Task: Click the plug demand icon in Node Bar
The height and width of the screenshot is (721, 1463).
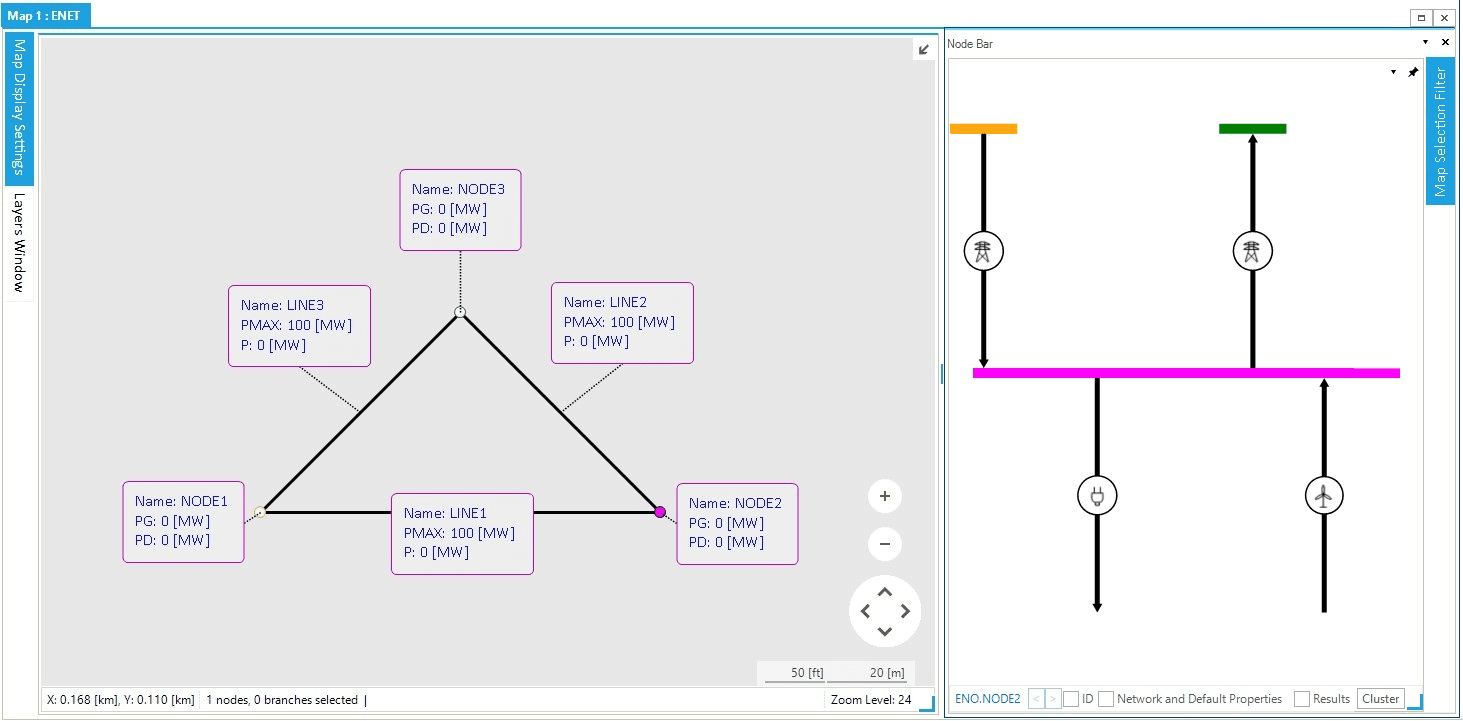Action: click(1097, 495)
